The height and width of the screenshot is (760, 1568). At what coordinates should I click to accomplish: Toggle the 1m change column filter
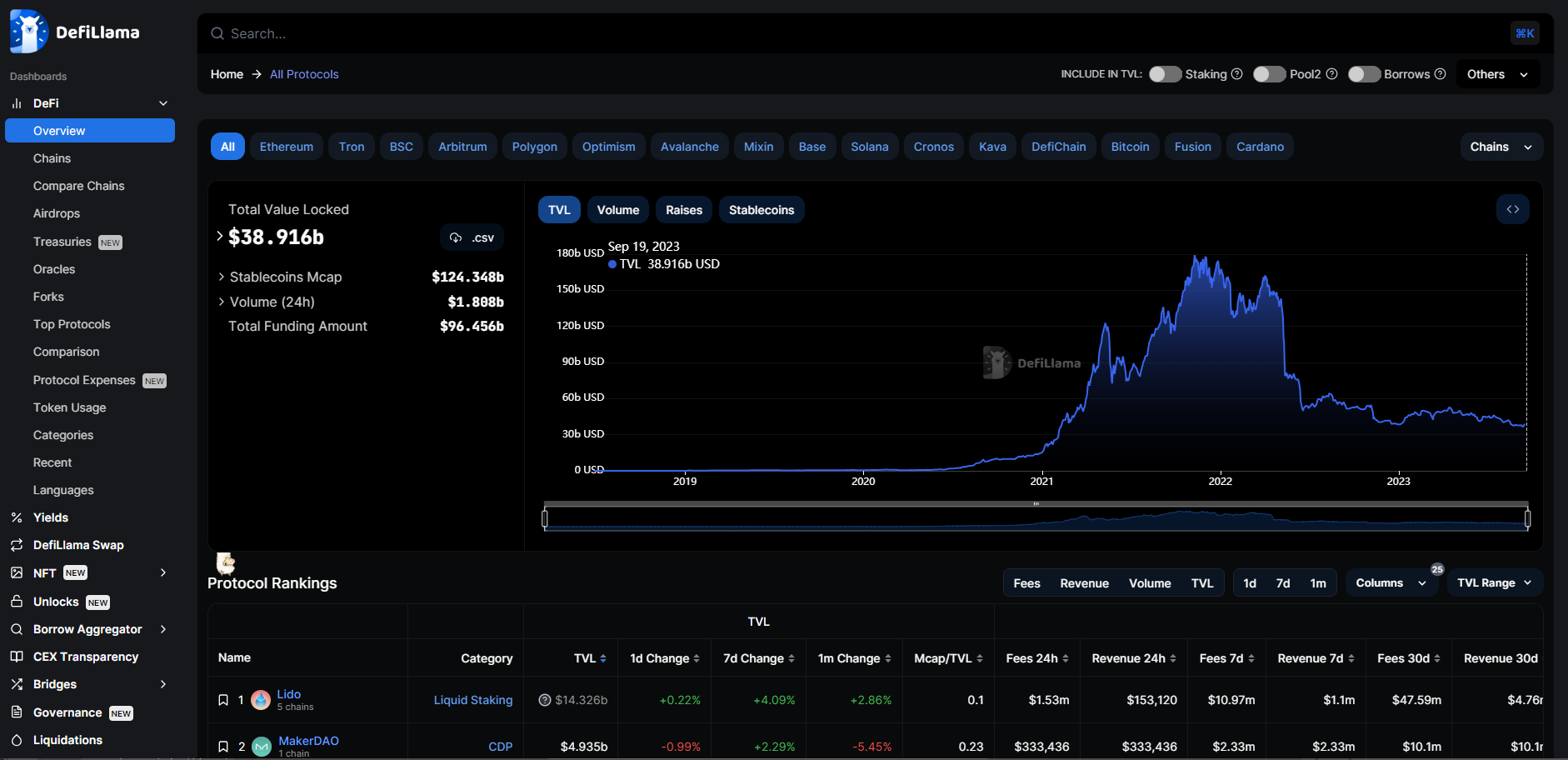click(x=1318, y=583)
